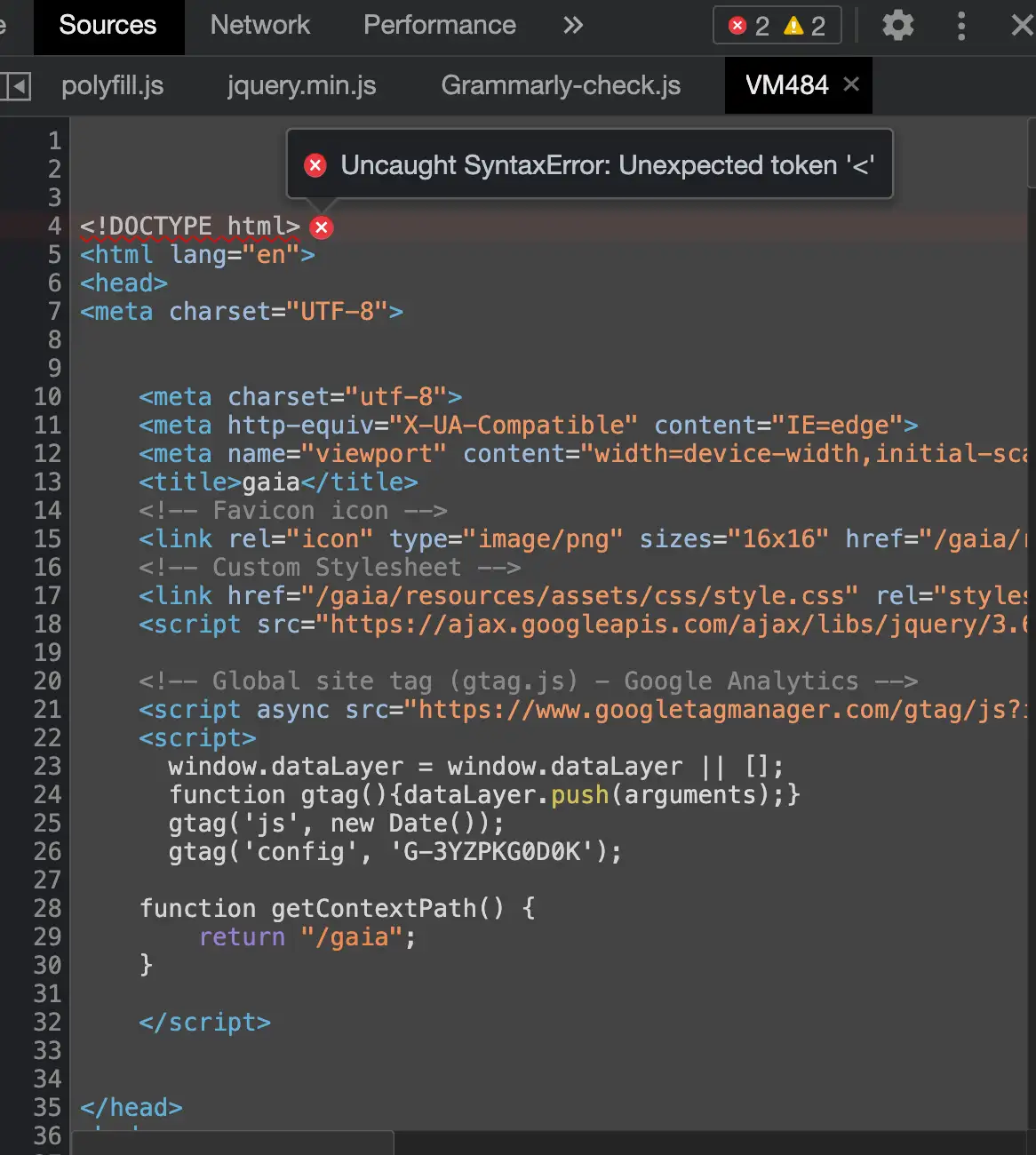1036x1155 pixels.
Task: Open DevTools settings gear
Action: tap(897, 25)
